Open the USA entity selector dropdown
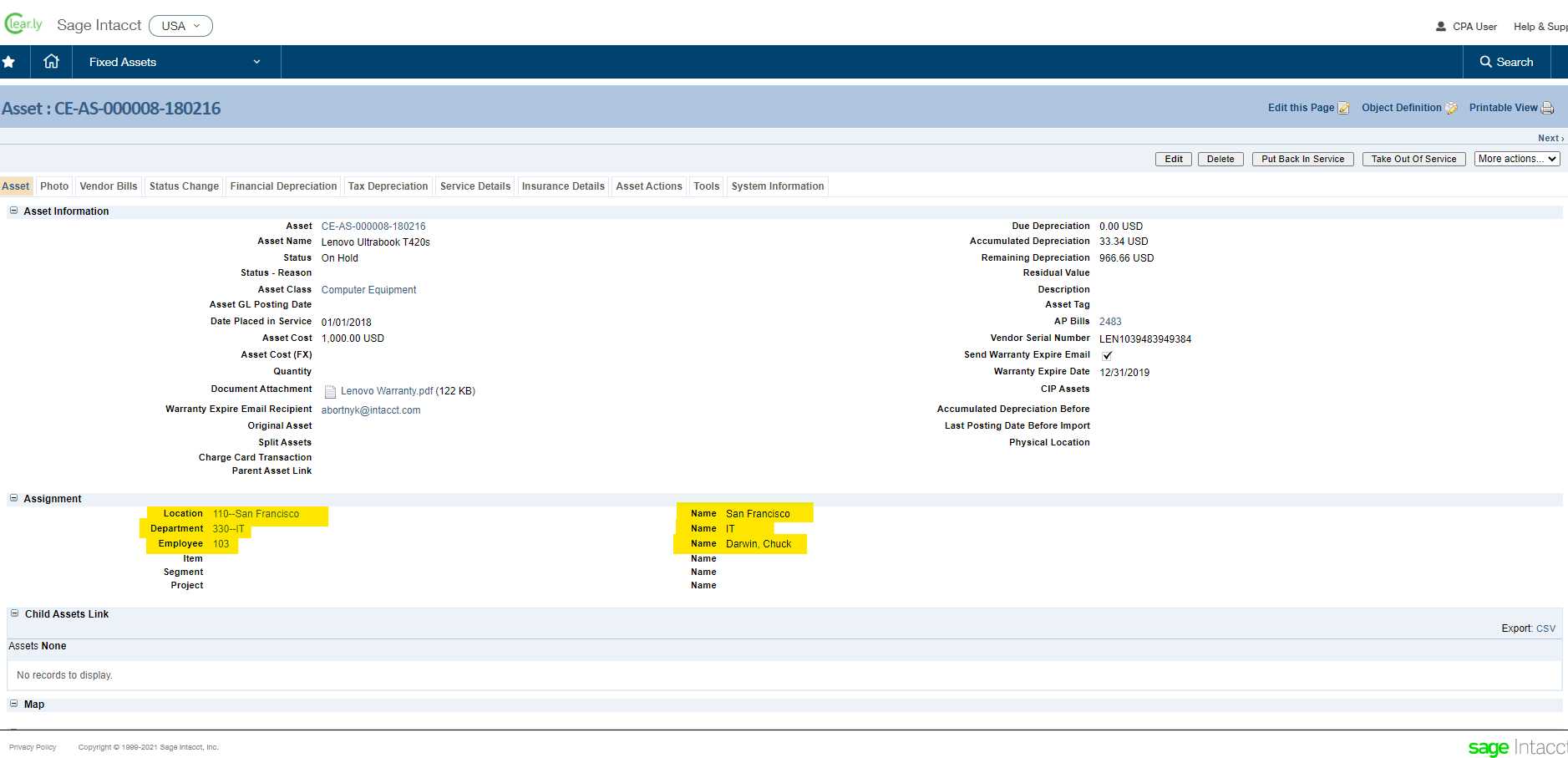 [x=180, y=25]
